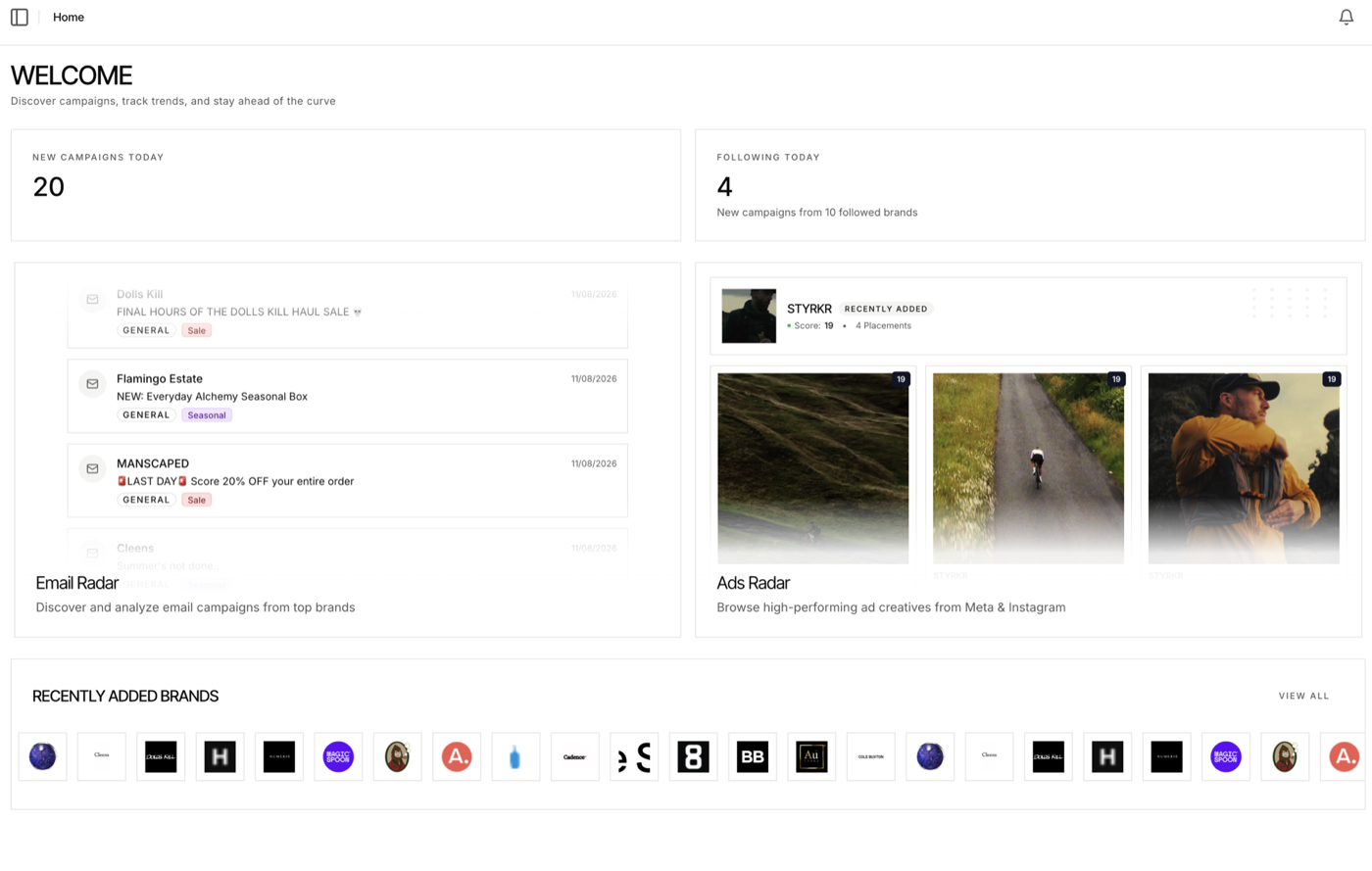Open the BB brand logo
Image resolution: width=1372 pixels, height=871 pixels.
click(753, 756)
